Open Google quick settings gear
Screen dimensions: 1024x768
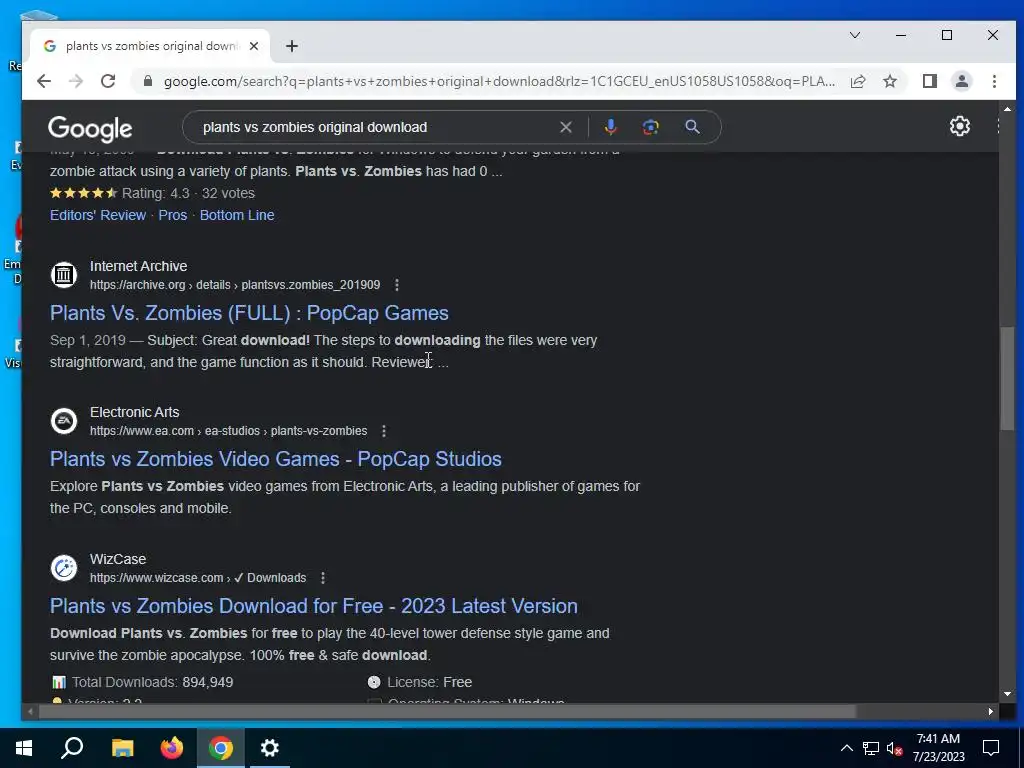pyautogui.click(x=959, y=126)
